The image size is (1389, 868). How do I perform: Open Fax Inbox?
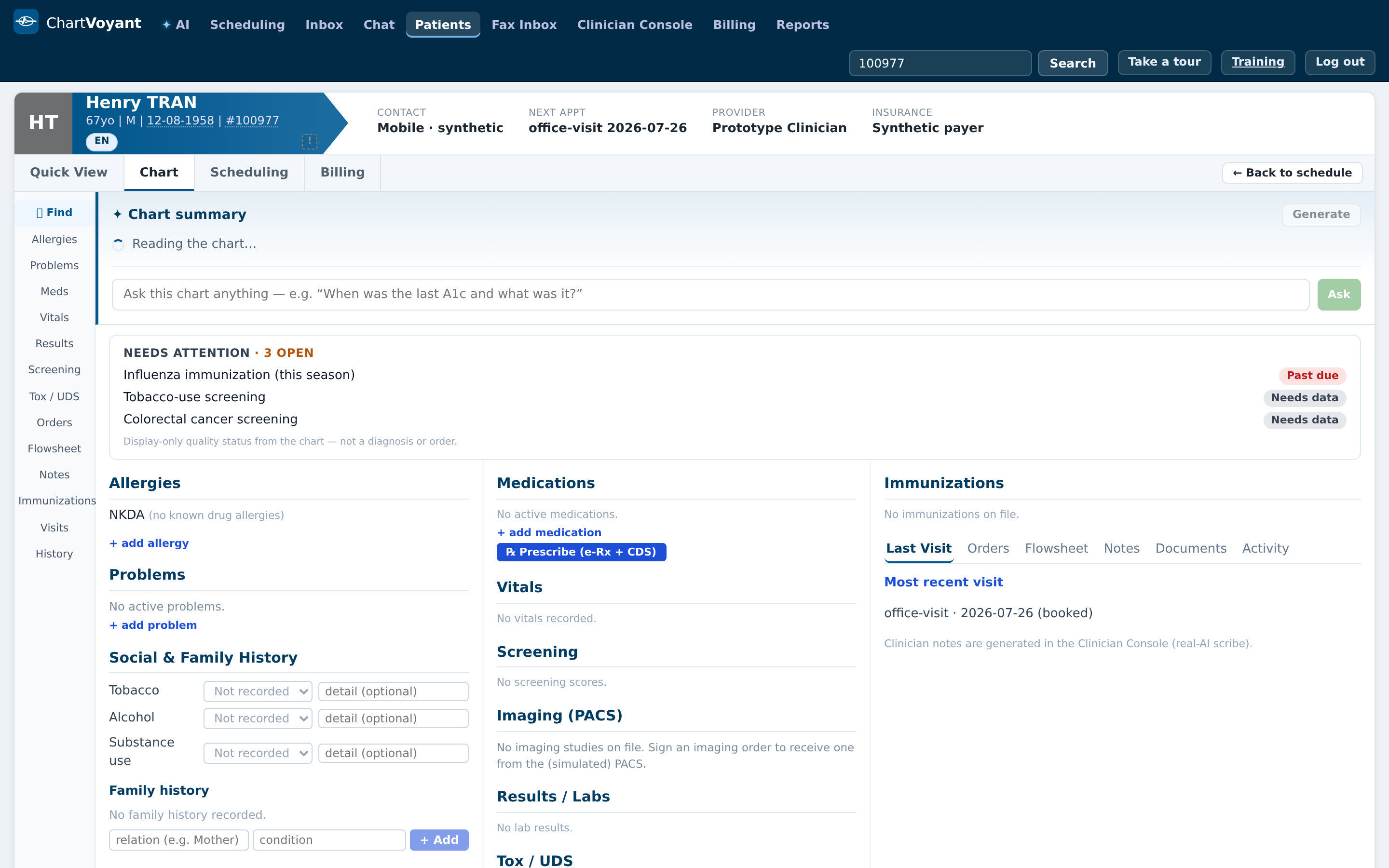524,25
